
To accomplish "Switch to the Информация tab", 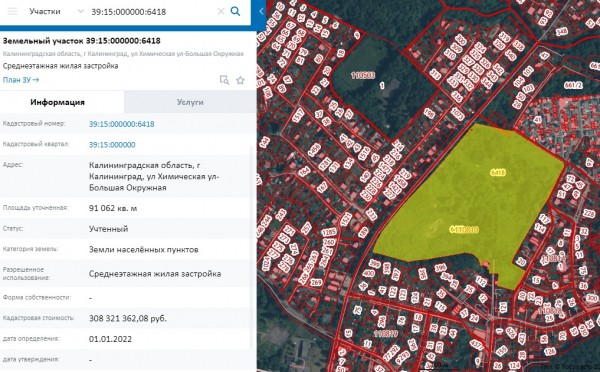I will tap(57, 102).
